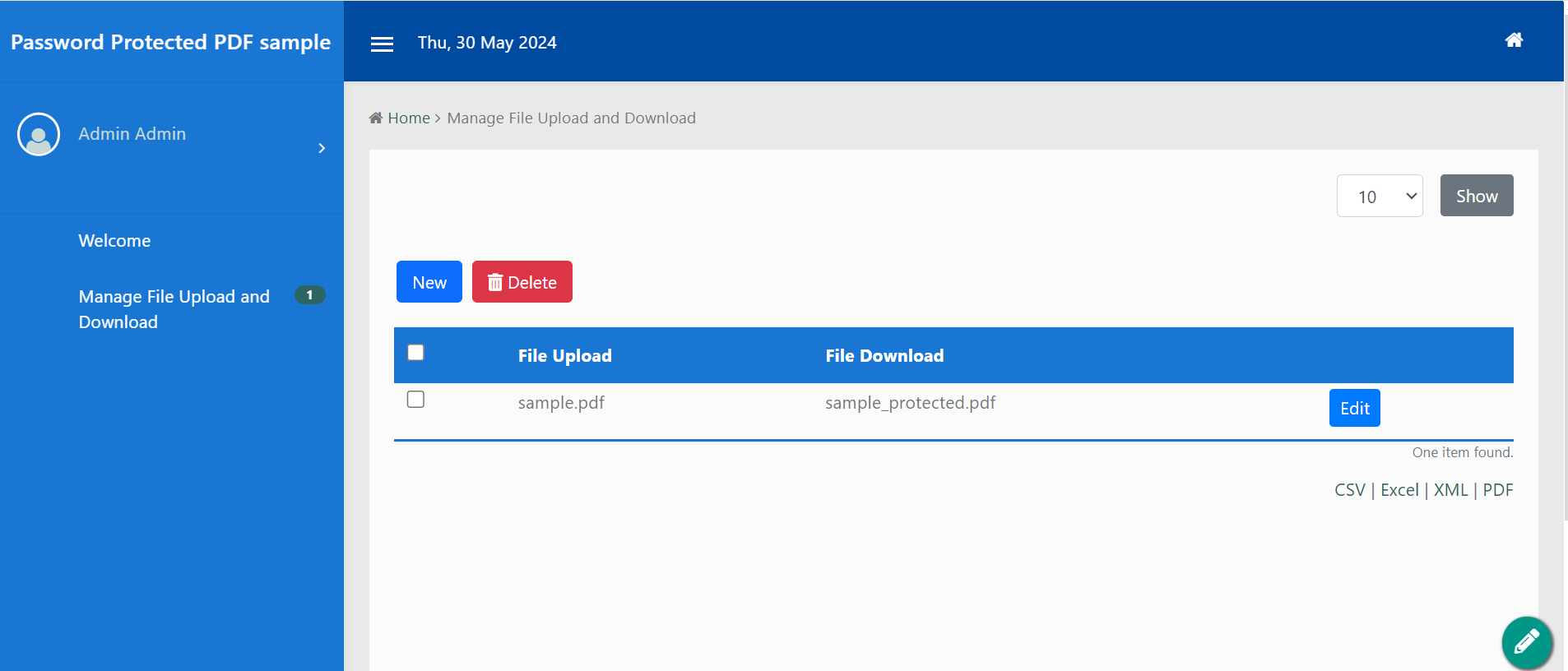Screen dimensions: 1568x671
Task: Click the New button
Action: click(429, 282)
